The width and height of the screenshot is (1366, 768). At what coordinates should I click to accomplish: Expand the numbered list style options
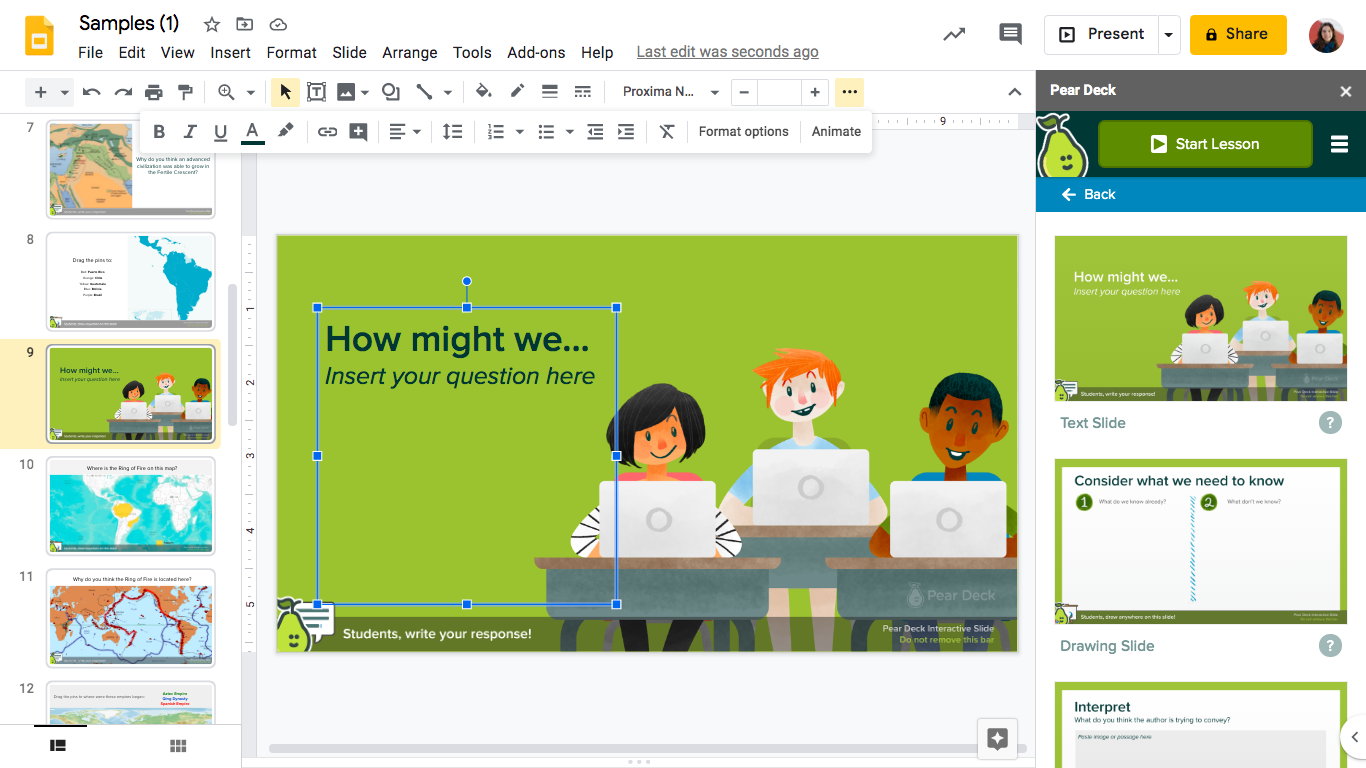click(518, 131)
